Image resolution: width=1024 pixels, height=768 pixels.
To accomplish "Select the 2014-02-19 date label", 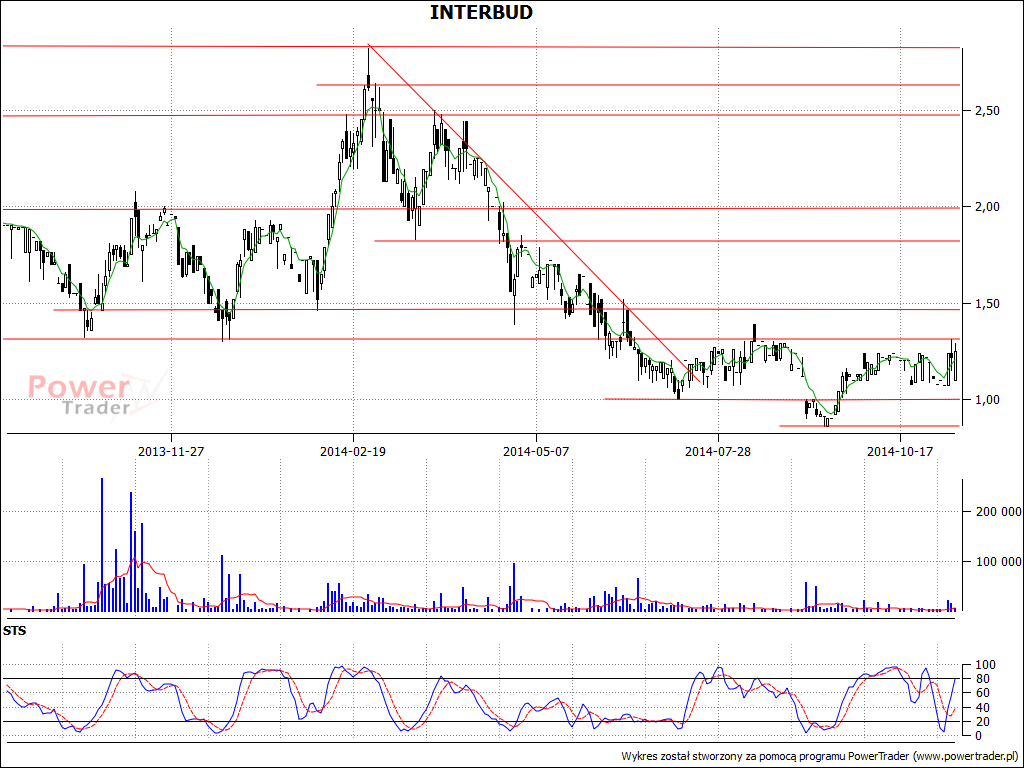I will point(353,451).
